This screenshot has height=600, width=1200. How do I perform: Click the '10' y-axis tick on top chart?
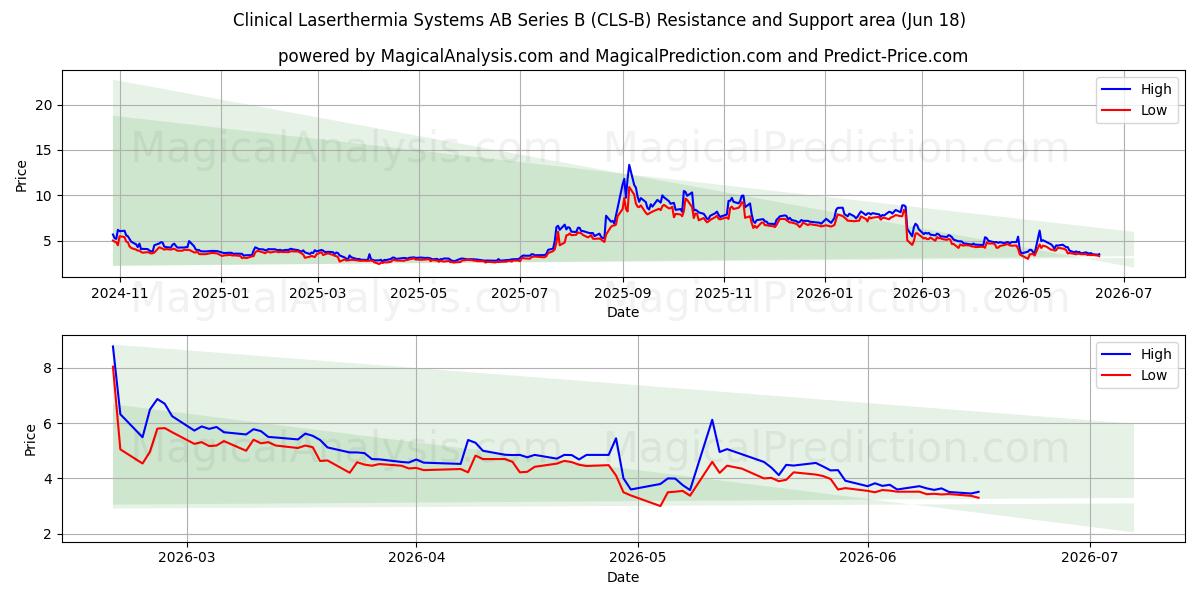pos(44,195)
